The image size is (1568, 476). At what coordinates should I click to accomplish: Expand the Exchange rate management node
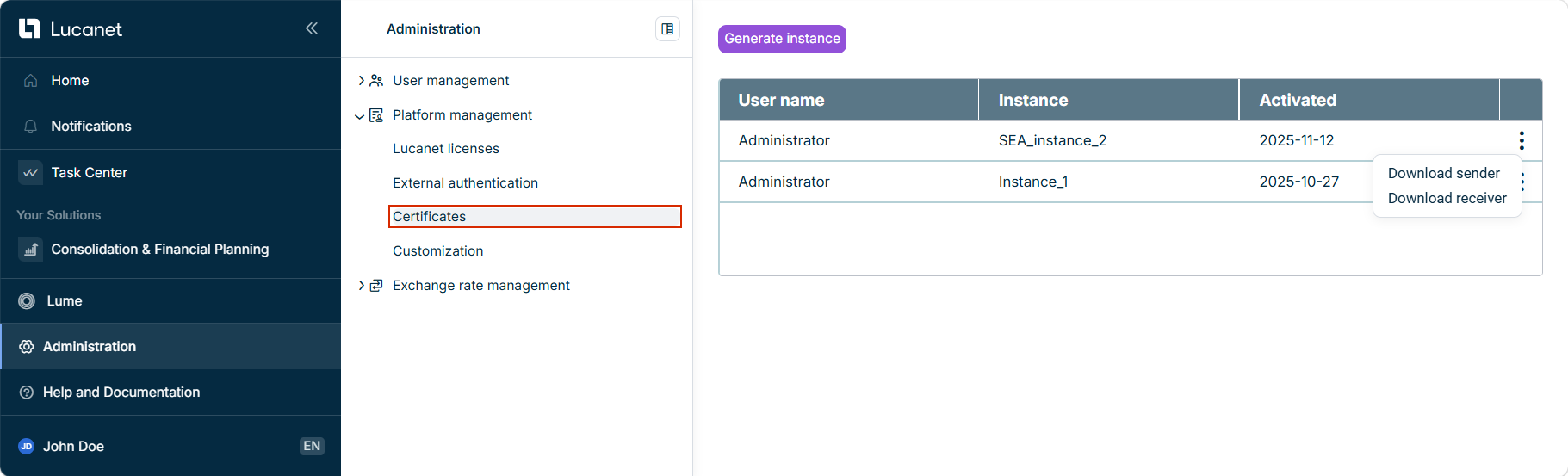(361, 285)
